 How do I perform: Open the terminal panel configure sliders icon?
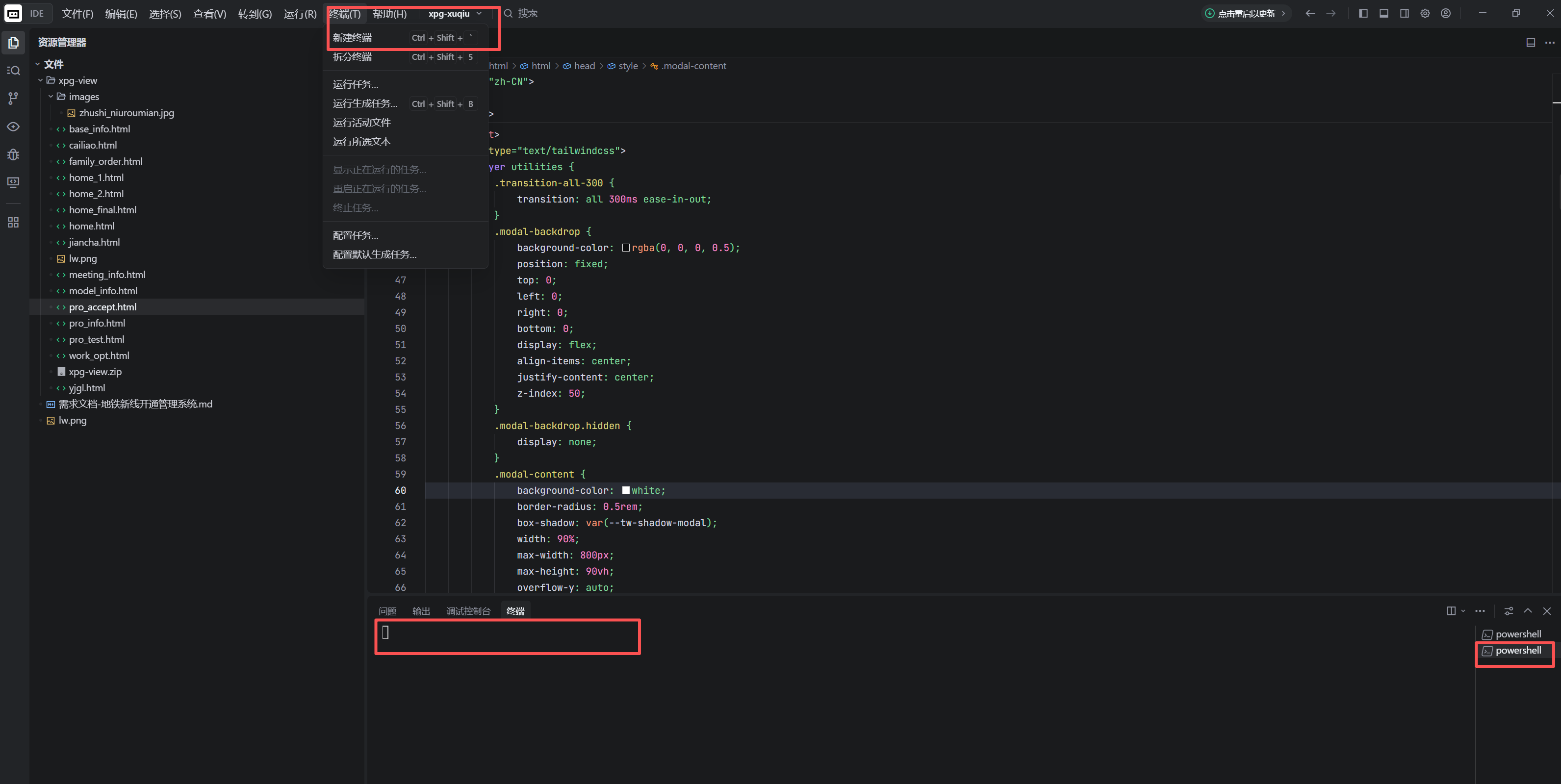[x=1508, y=611]
